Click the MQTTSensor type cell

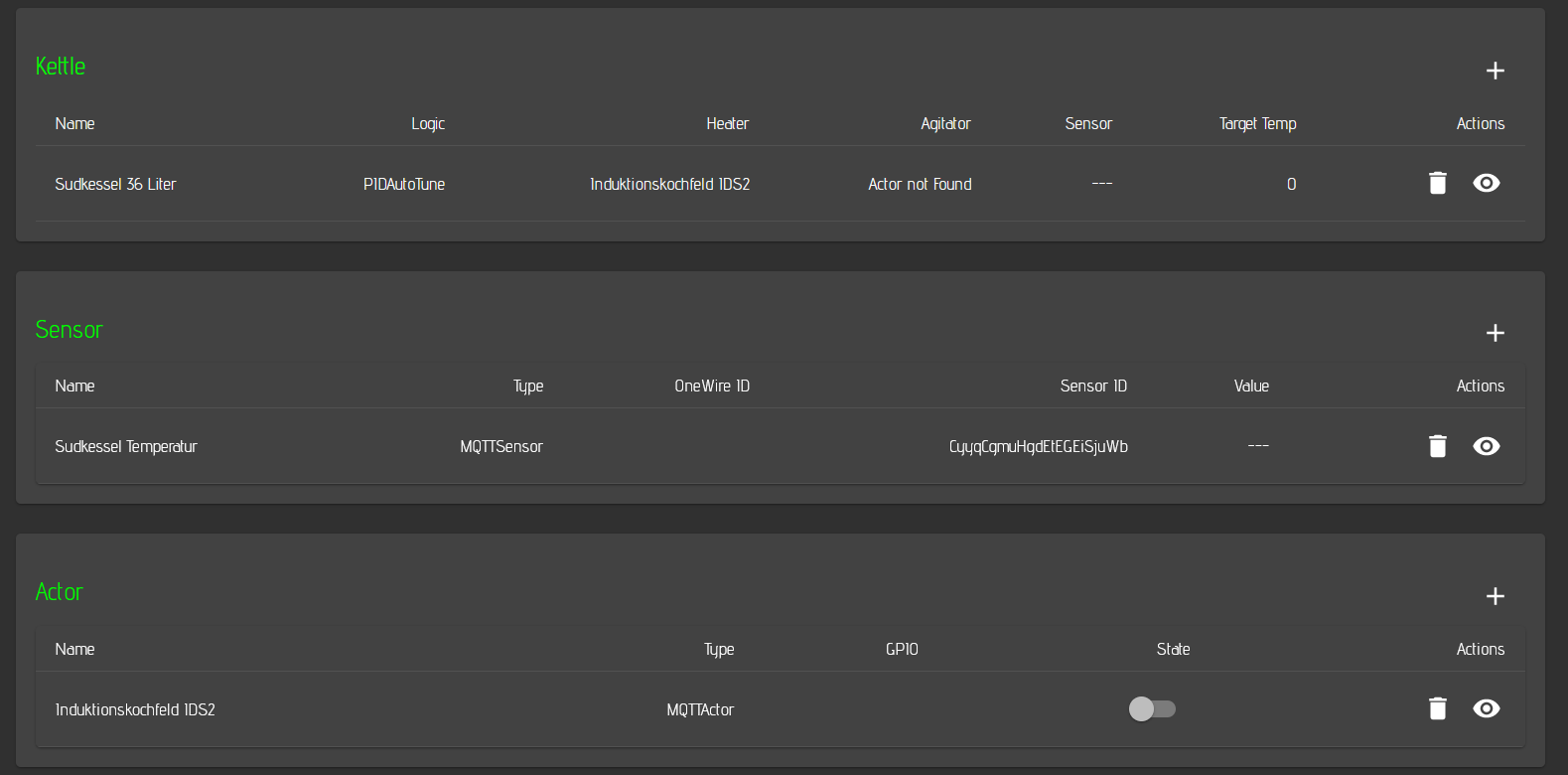(x=500, y=447)
